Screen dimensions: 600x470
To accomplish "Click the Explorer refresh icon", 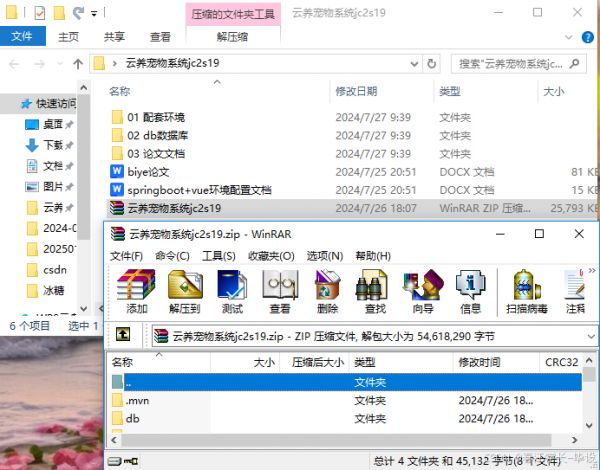I will click(432, 64).
